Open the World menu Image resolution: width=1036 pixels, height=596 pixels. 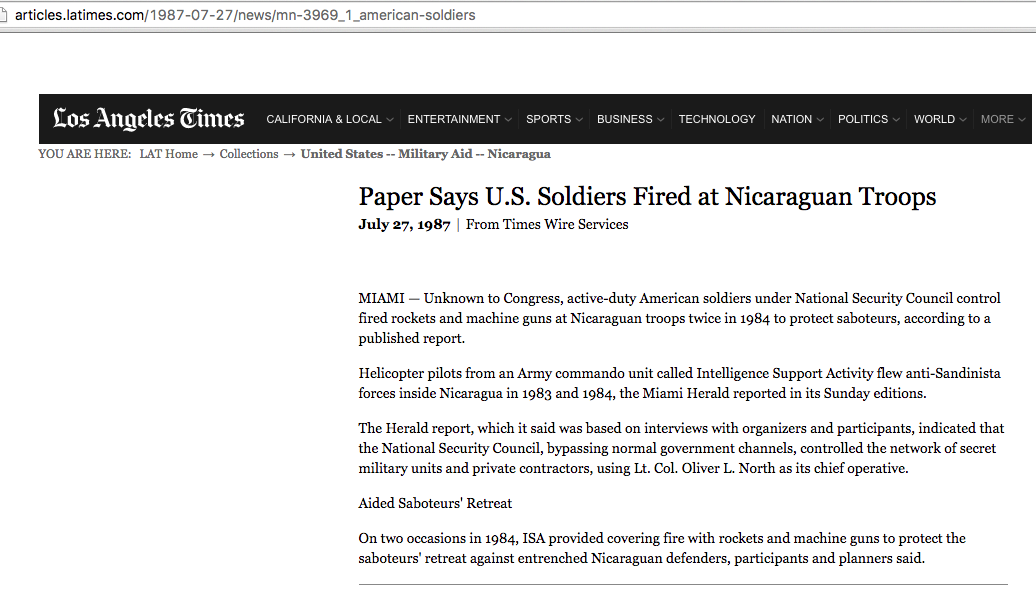pos(934,119)
